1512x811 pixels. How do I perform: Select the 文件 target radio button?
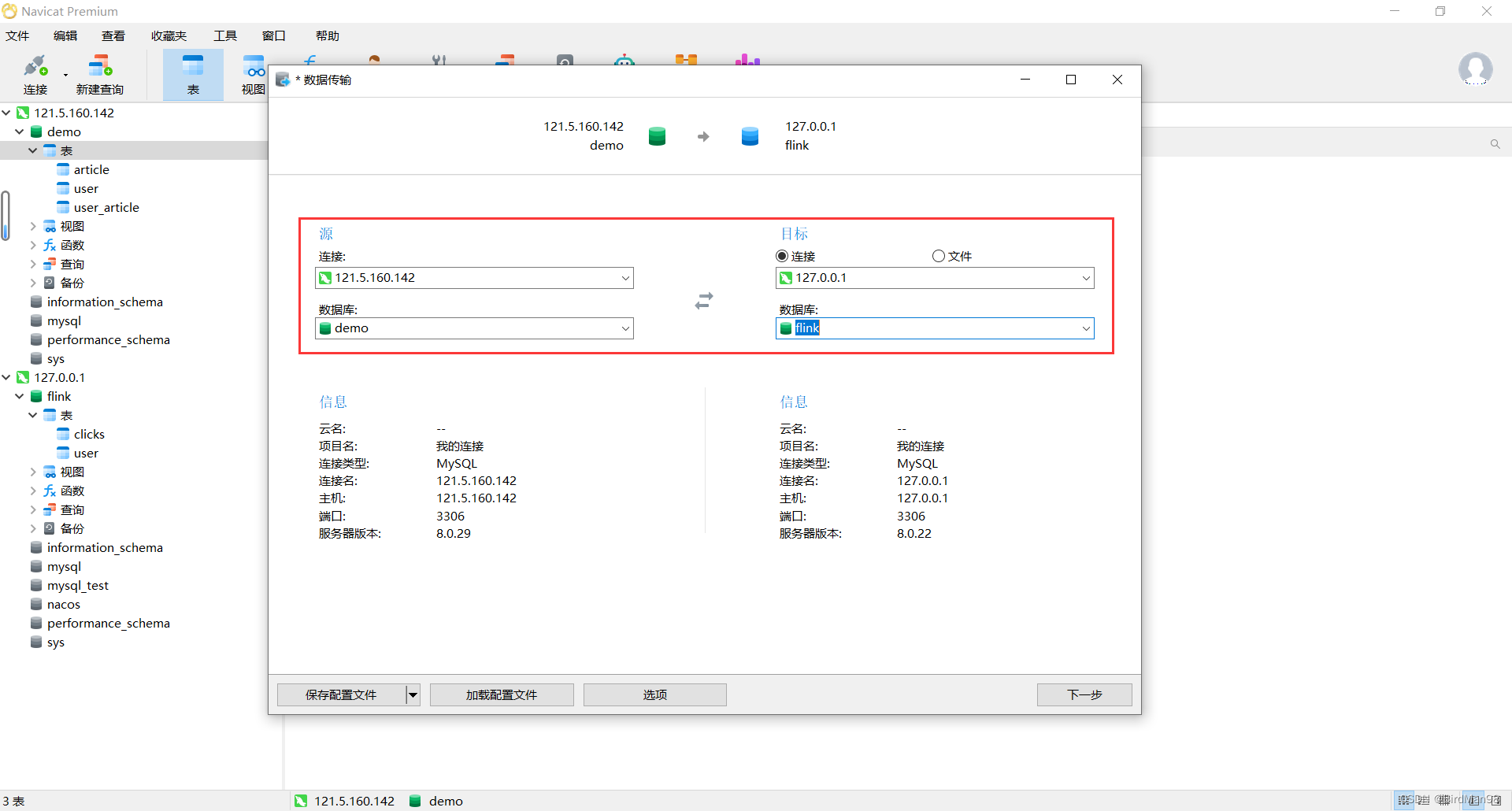point(938,256)
